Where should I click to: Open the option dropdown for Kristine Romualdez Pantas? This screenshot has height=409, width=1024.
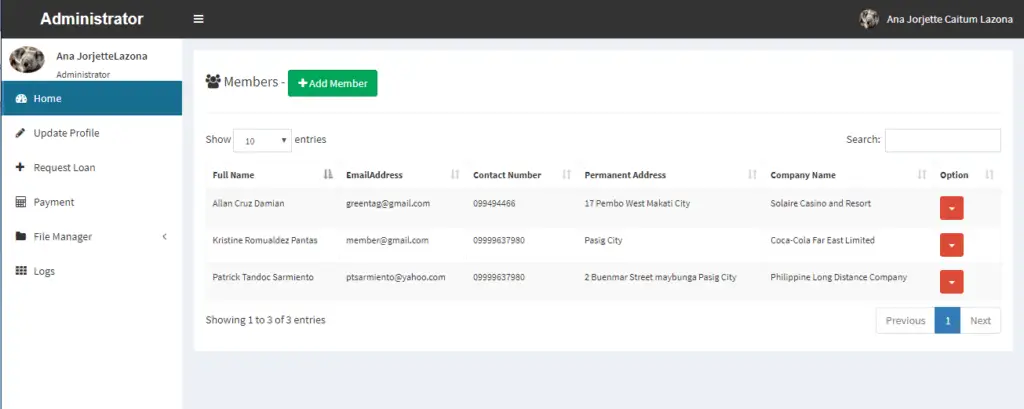pyautogui.click(x=952, y=245)
